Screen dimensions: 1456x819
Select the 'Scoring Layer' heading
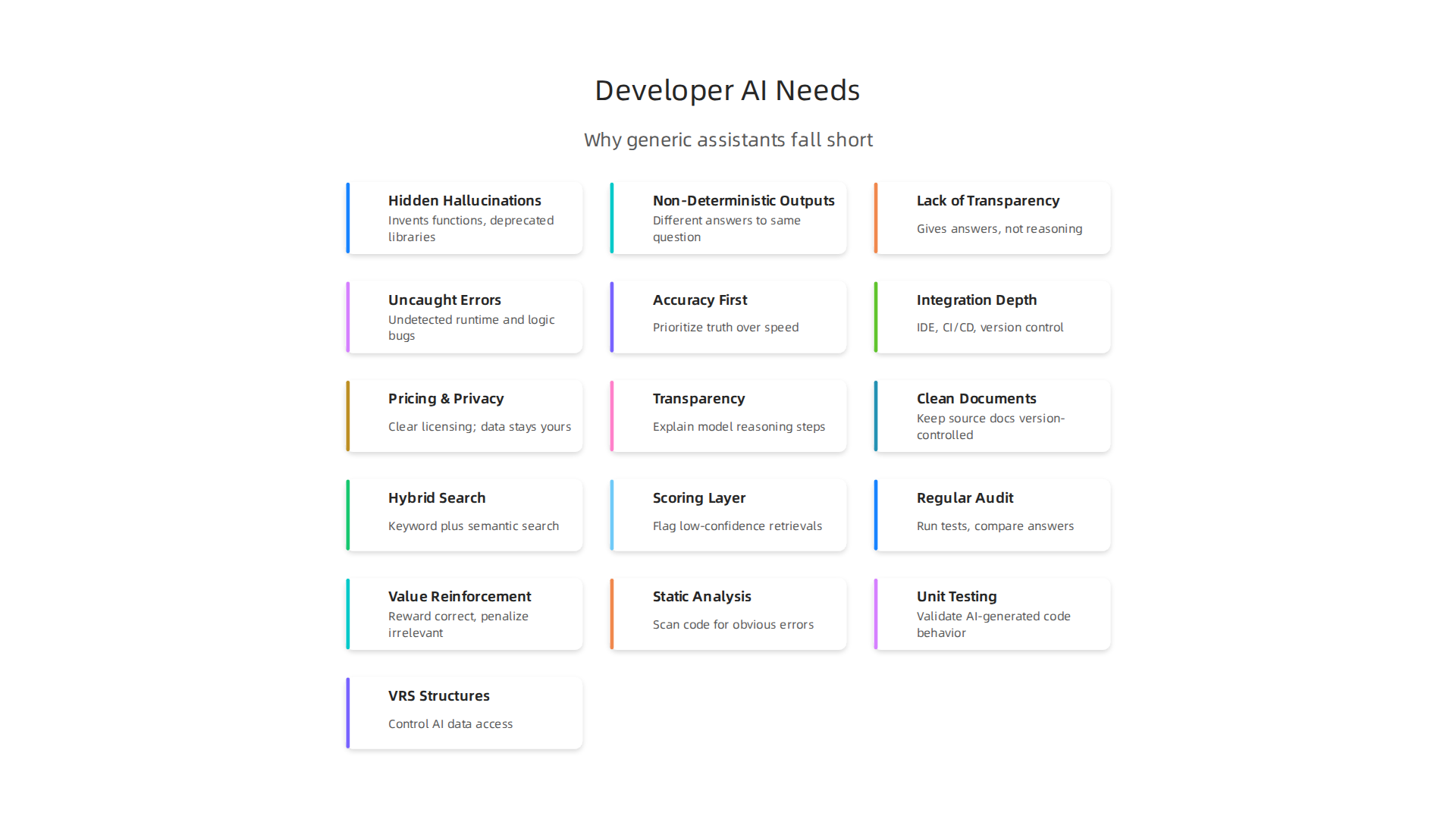(699, 497)
